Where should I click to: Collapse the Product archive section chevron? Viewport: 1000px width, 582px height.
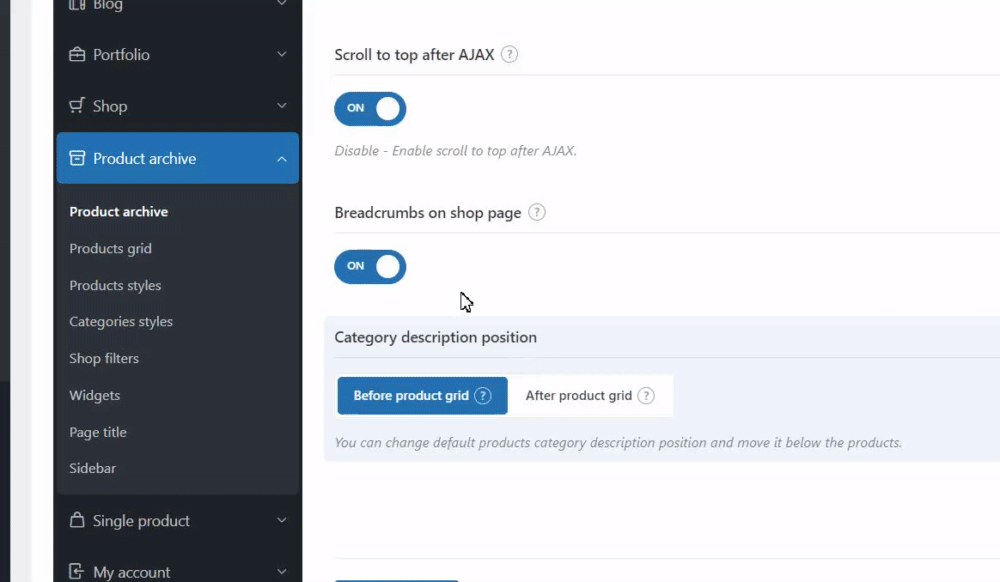click(282, 159)
